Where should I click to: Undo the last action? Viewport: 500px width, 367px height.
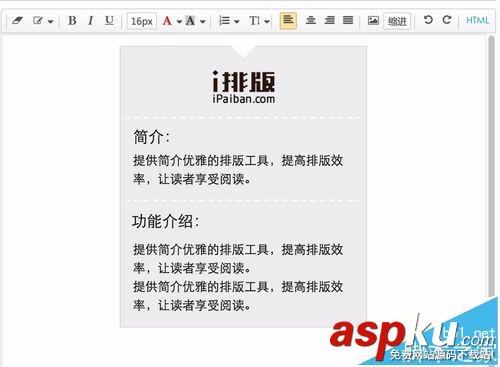428,20
